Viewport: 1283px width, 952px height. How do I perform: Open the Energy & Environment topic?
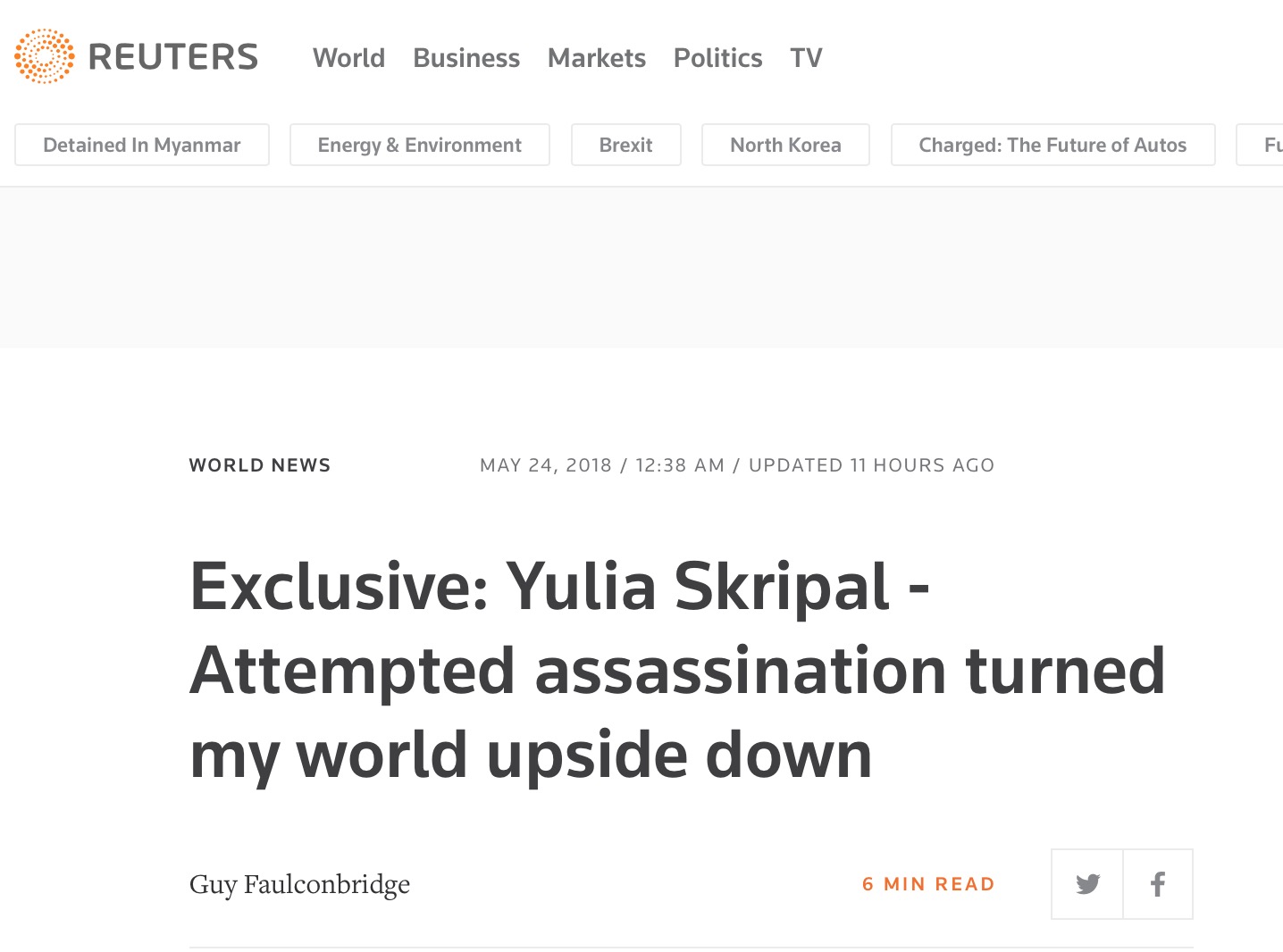(x=420, y=145)
